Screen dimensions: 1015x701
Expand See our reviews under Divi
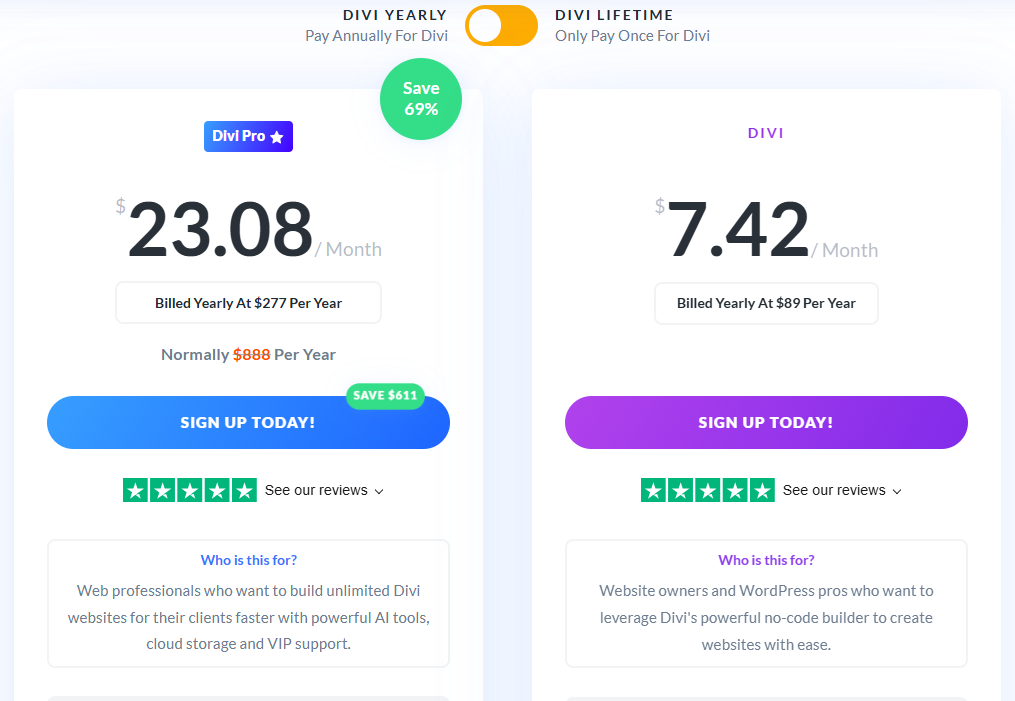pos(834,490)
